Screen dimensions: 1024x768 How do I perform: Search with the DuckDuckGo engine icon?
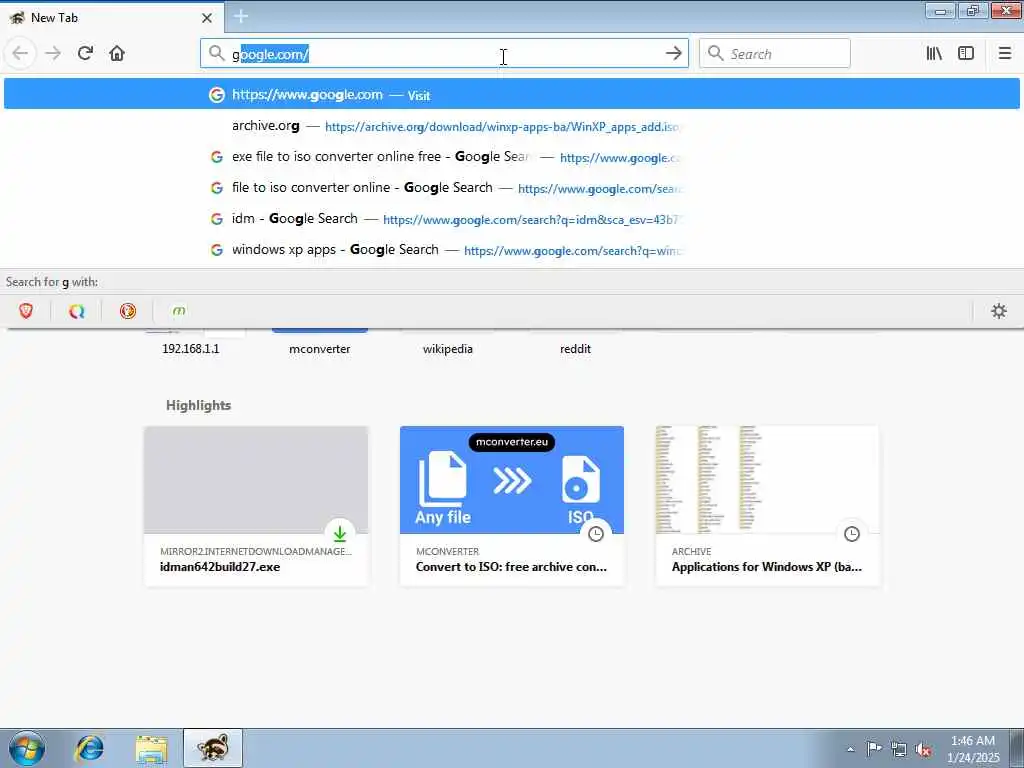[x=128, y=311]
